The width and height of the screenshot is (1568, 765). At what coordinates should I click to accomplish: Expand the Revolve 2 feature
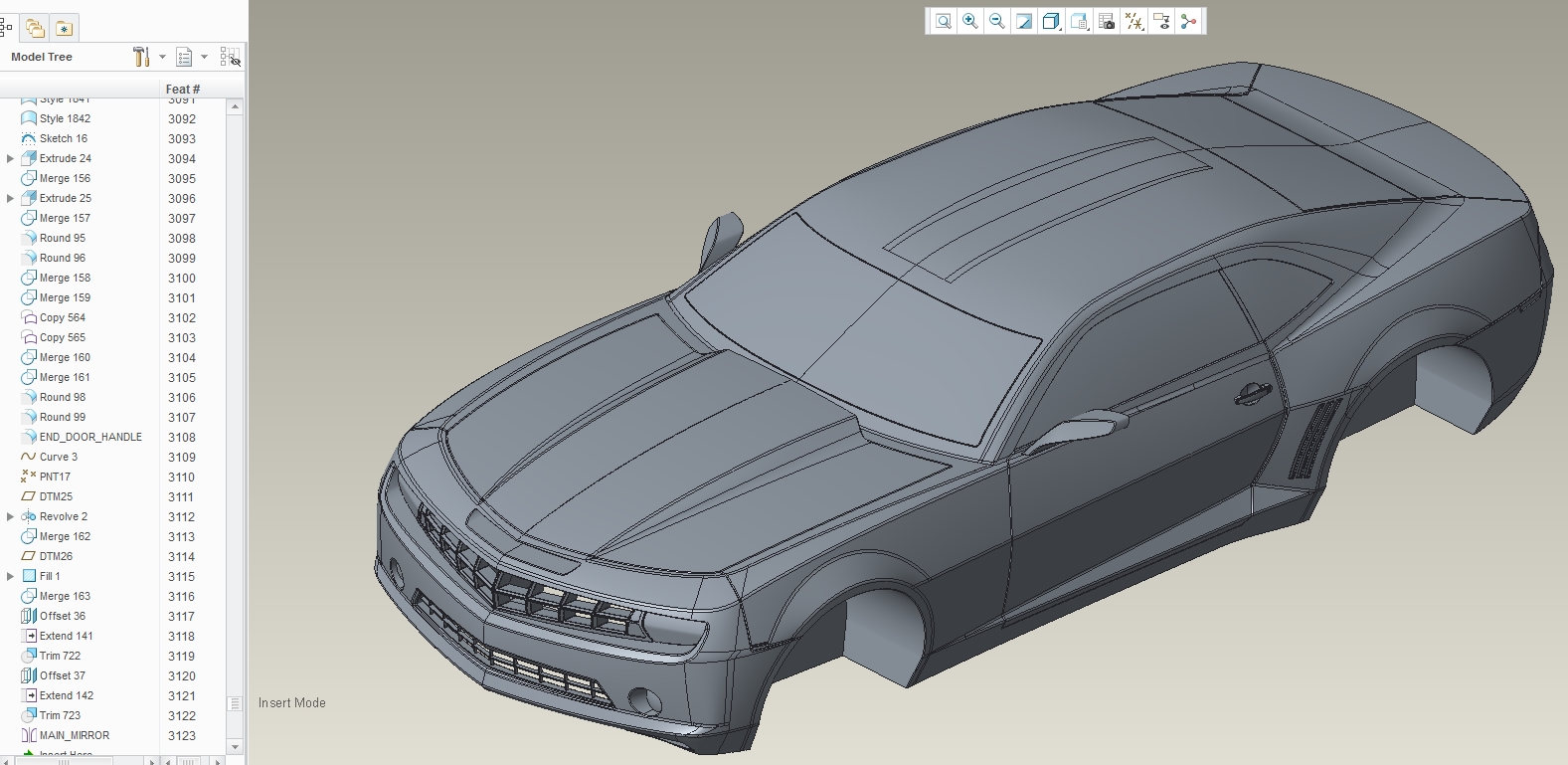(10, 516)
